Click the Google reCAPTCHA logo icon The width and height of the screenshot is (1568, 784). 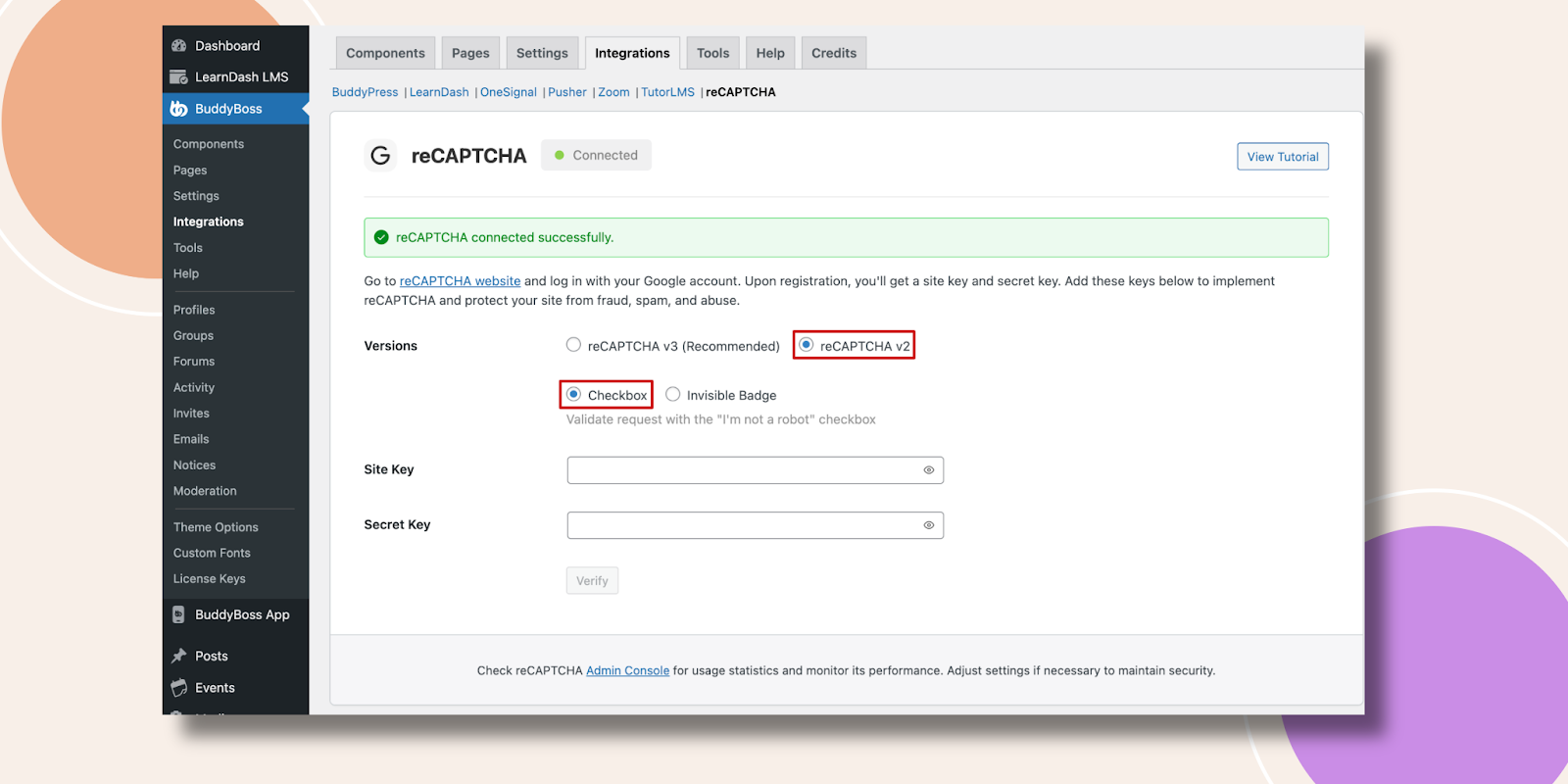click(380, 156)
